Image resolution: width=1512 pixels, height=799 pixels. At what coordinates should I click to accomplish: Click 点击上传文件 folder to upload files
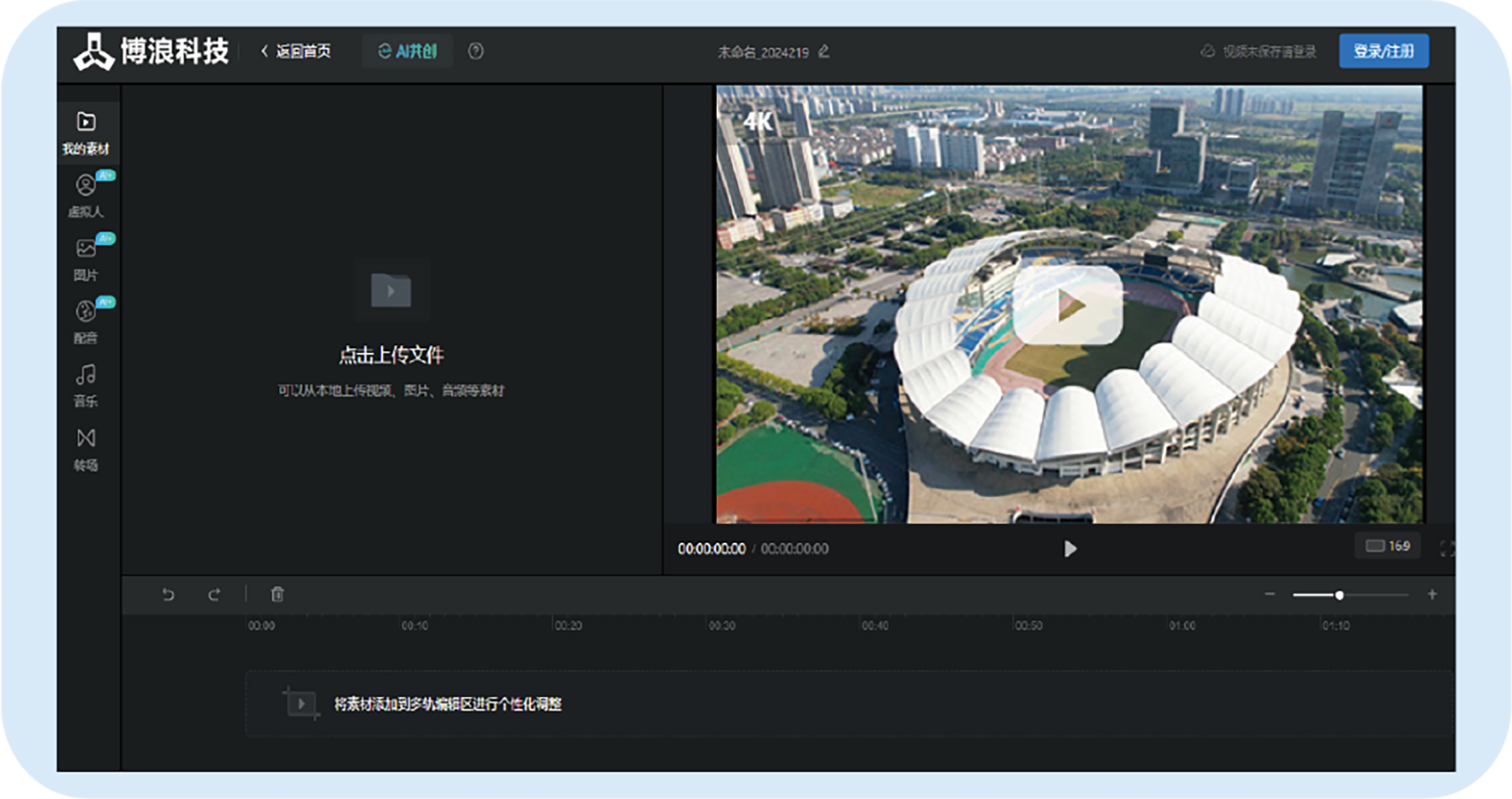tap(391, 290)
